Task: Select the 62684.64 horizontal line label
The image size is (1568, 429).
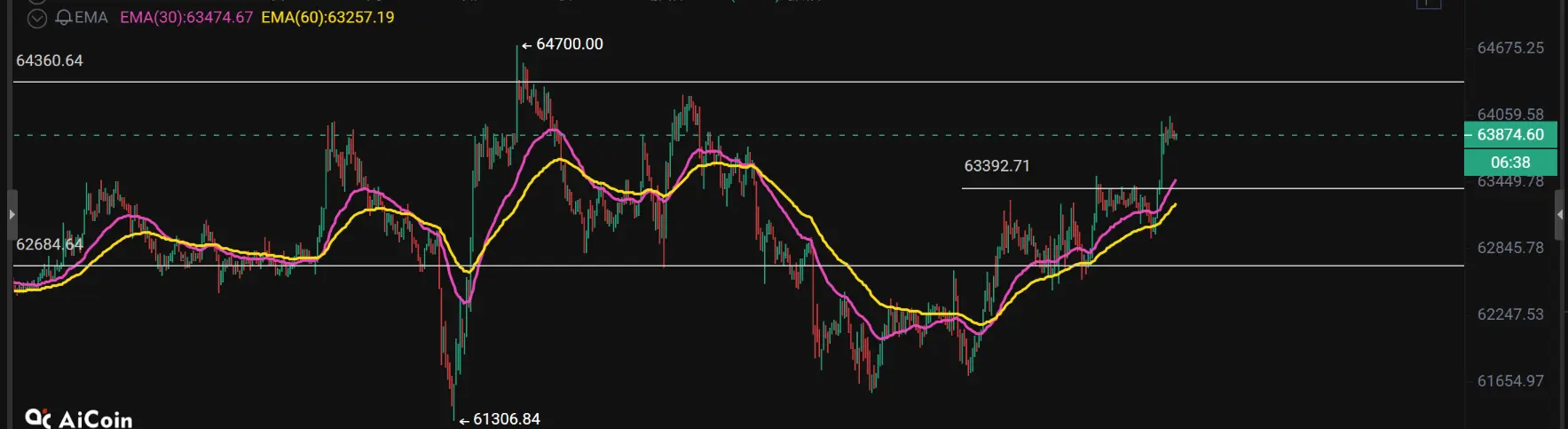Action: coord(50,244)
